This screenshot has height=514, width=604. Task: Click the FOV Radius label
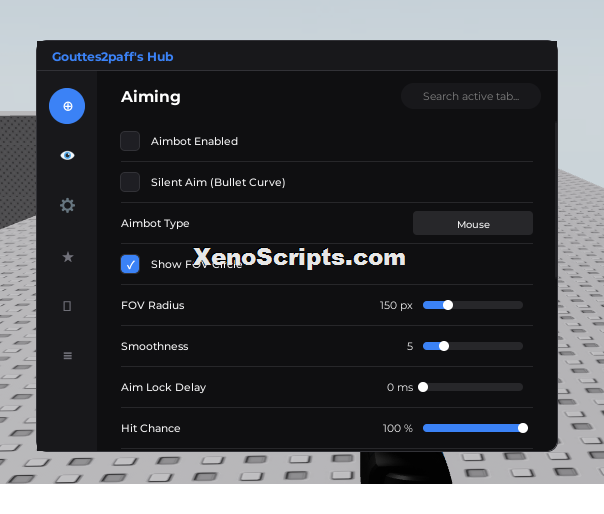coord(153,305)
